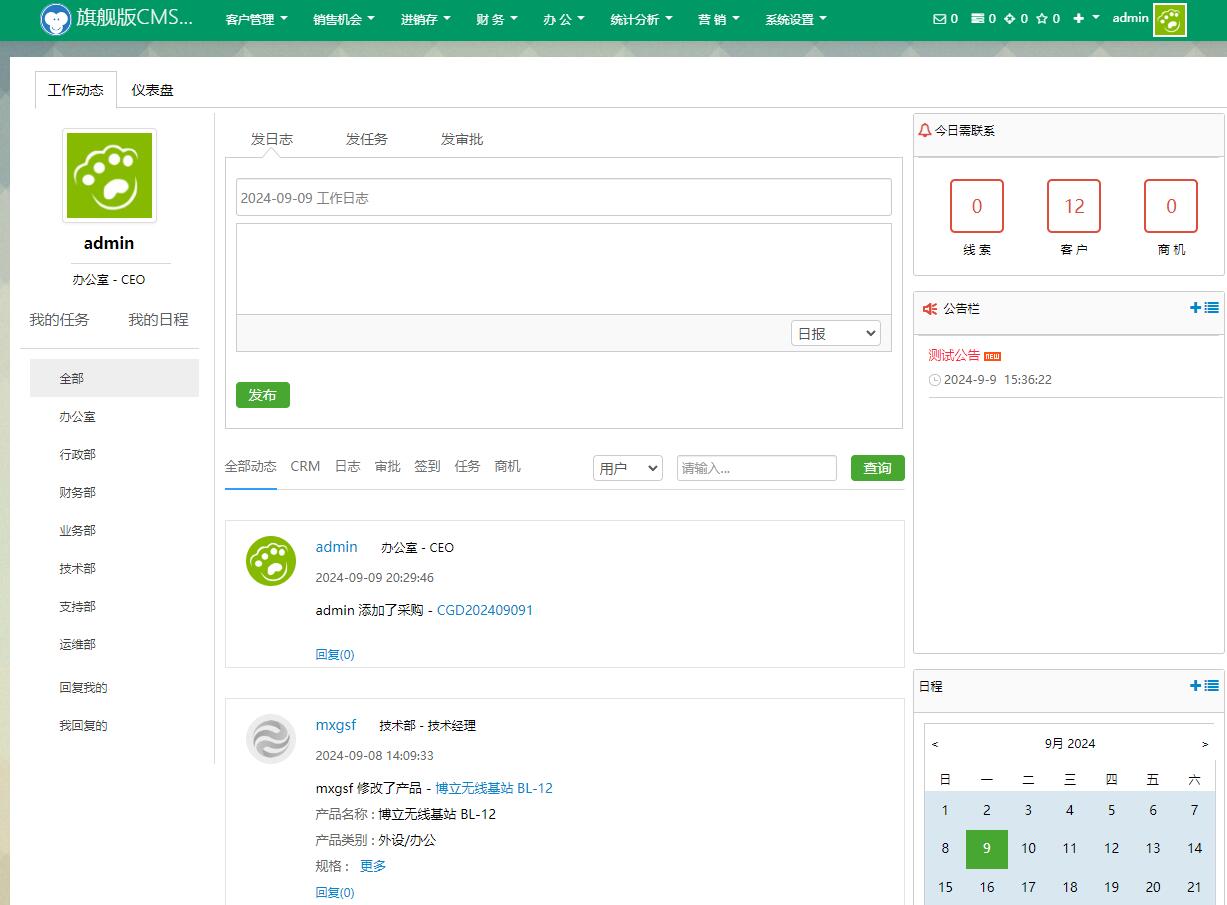Switch to the 仪表盘 tab
1227x905 pixels.
coord(152,90)
